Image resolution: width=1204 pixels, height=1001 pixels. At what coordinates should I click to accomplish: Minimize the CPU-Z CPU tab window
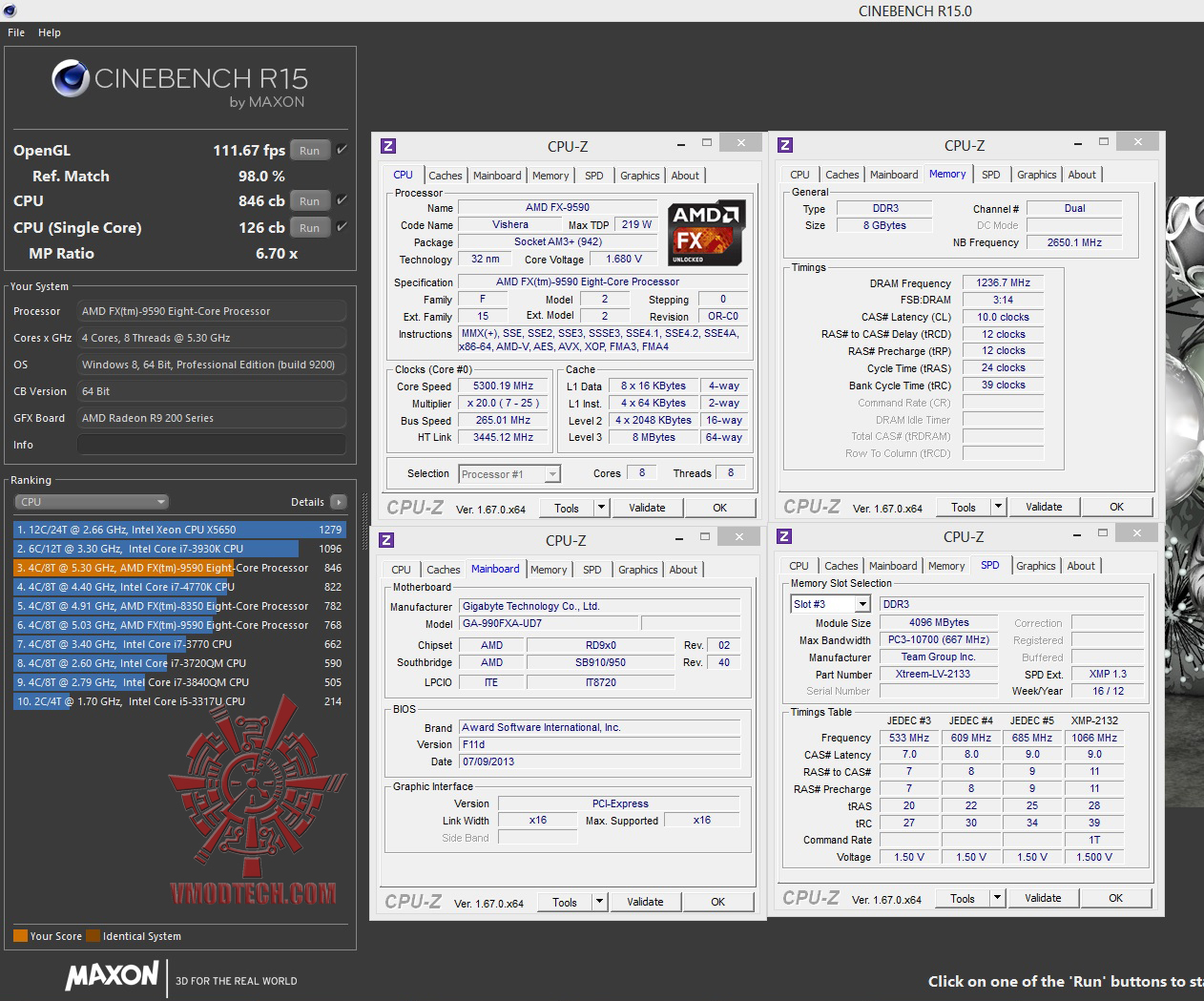click(680, 144)
